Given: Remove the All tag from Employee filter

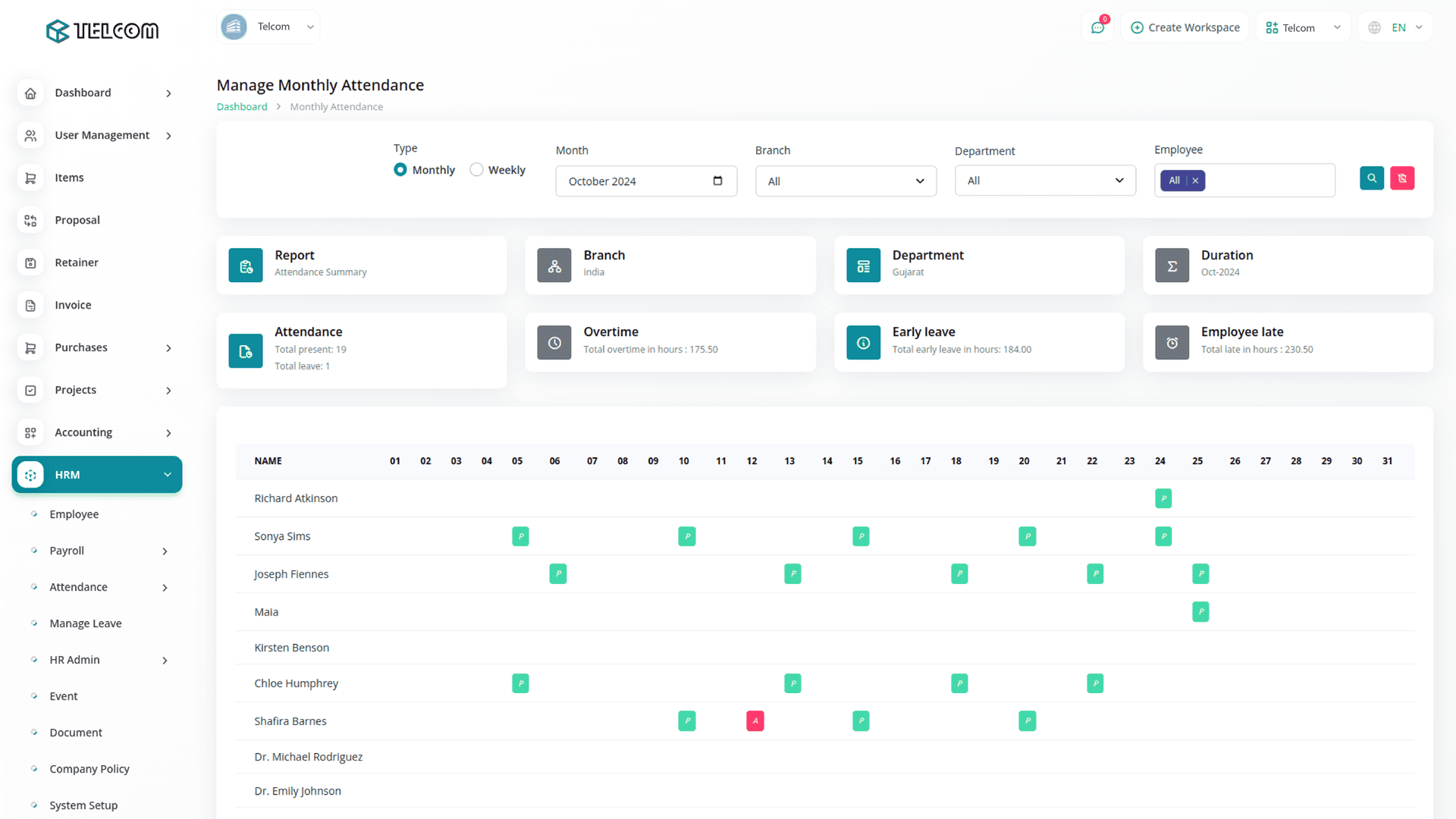Looking at the screenshot, I should tap(1195, 180).
